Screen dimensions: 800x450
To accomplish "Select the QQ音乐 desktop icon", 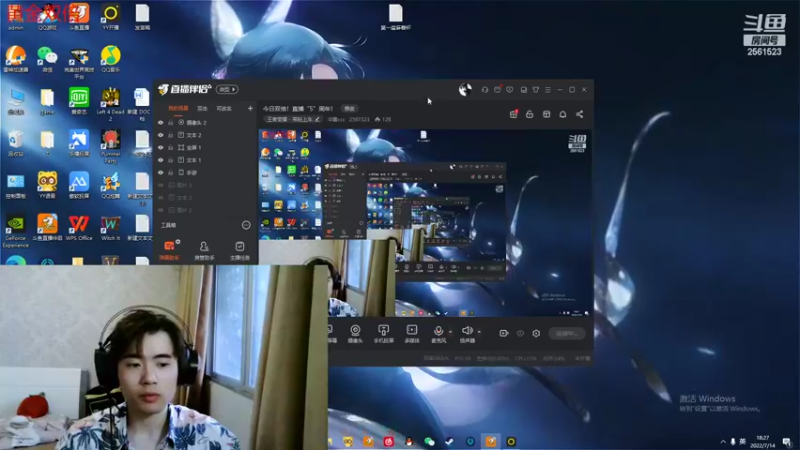I will pyautogui.click(x=110, y=59).
